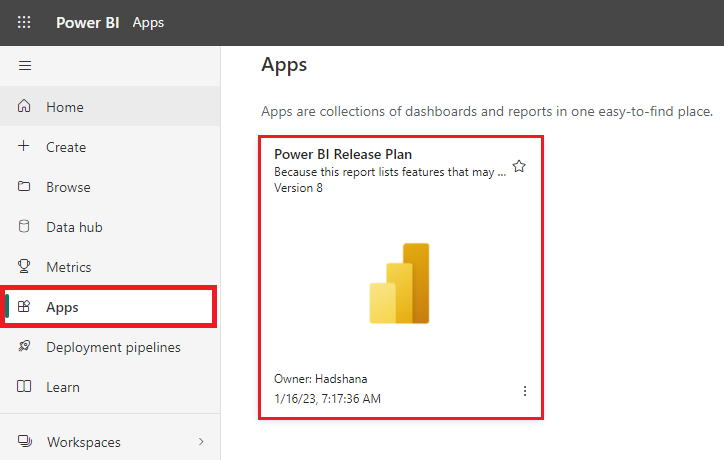Viewport: 724px width, 460px height.
Task: Click the Browse folder icon
Action: click(x=24, y=186)
